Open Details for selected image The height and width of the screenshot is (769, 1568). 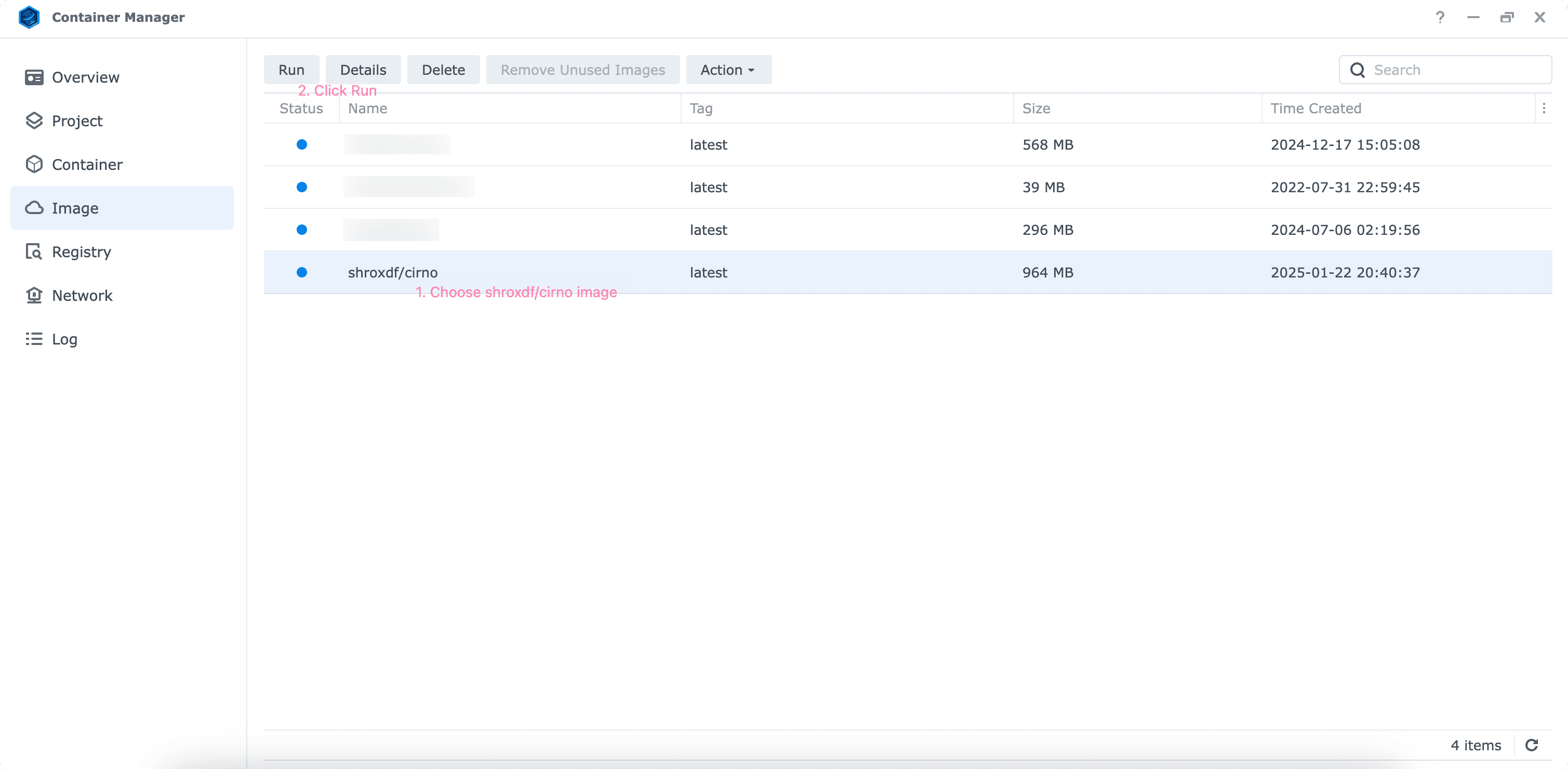(x=363, y=70)
